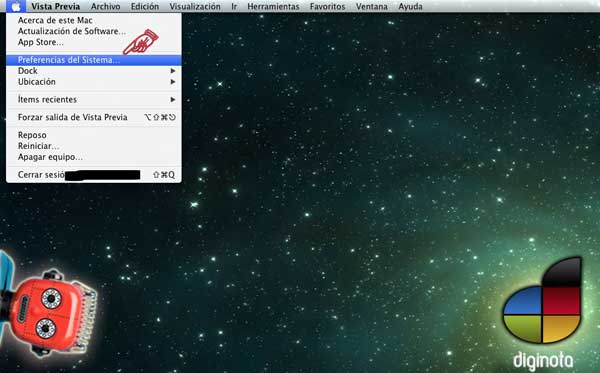
Task: Select Reposo to sleep the Mac
Action: [94, 135]
